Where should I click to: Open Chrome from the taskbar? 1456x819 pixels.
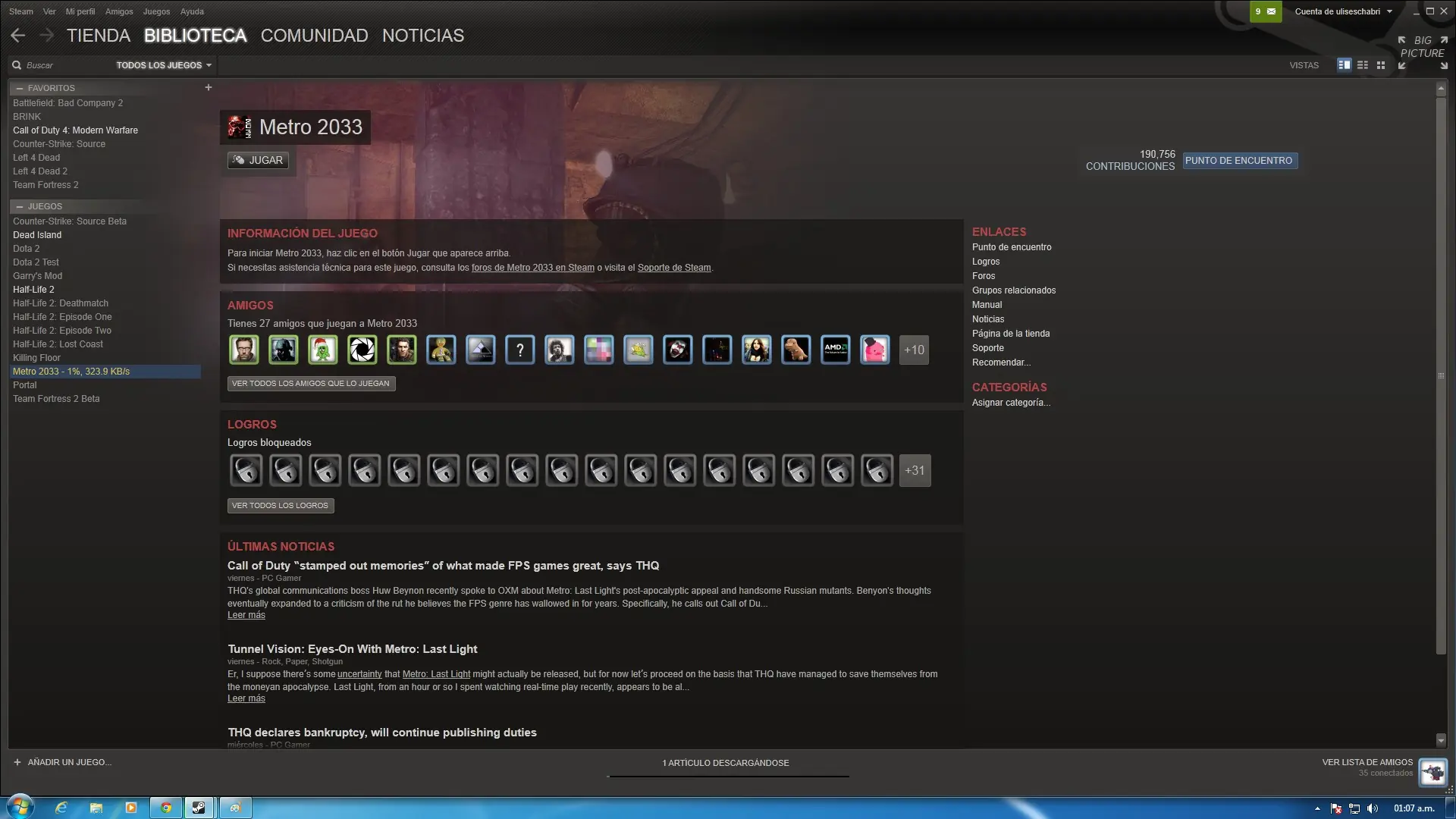pyautogui.click(x=166, y=808)
